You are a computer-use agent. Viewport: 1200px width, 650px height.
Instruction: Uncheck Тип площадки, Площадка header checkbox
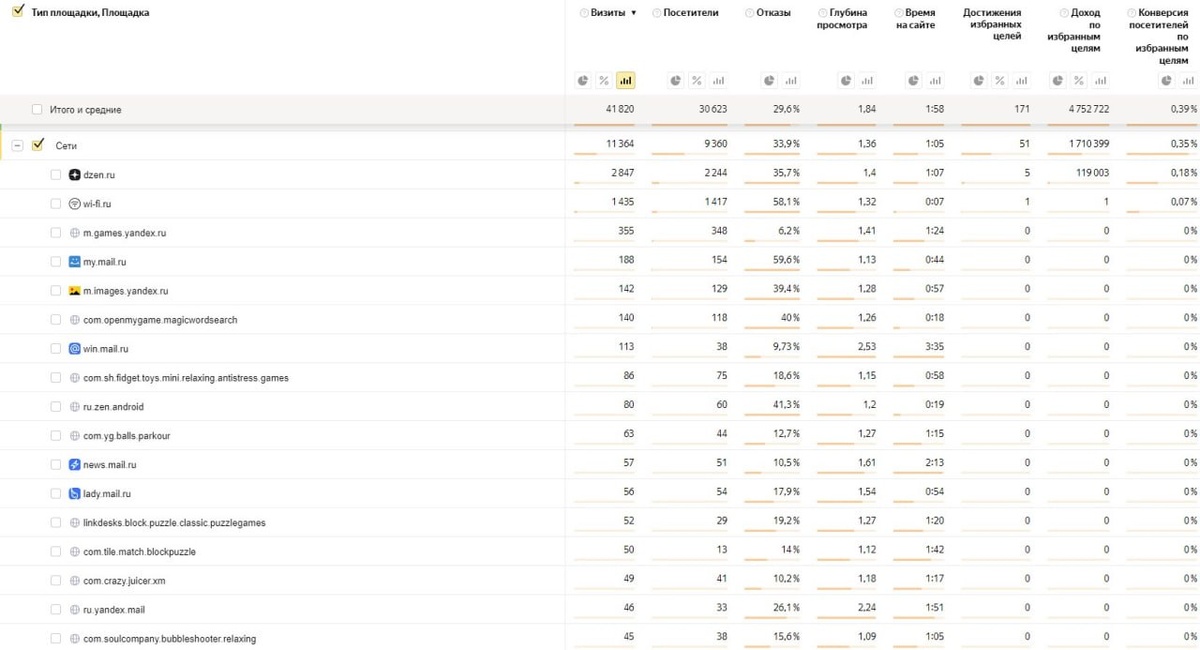(x=18, y=12)
